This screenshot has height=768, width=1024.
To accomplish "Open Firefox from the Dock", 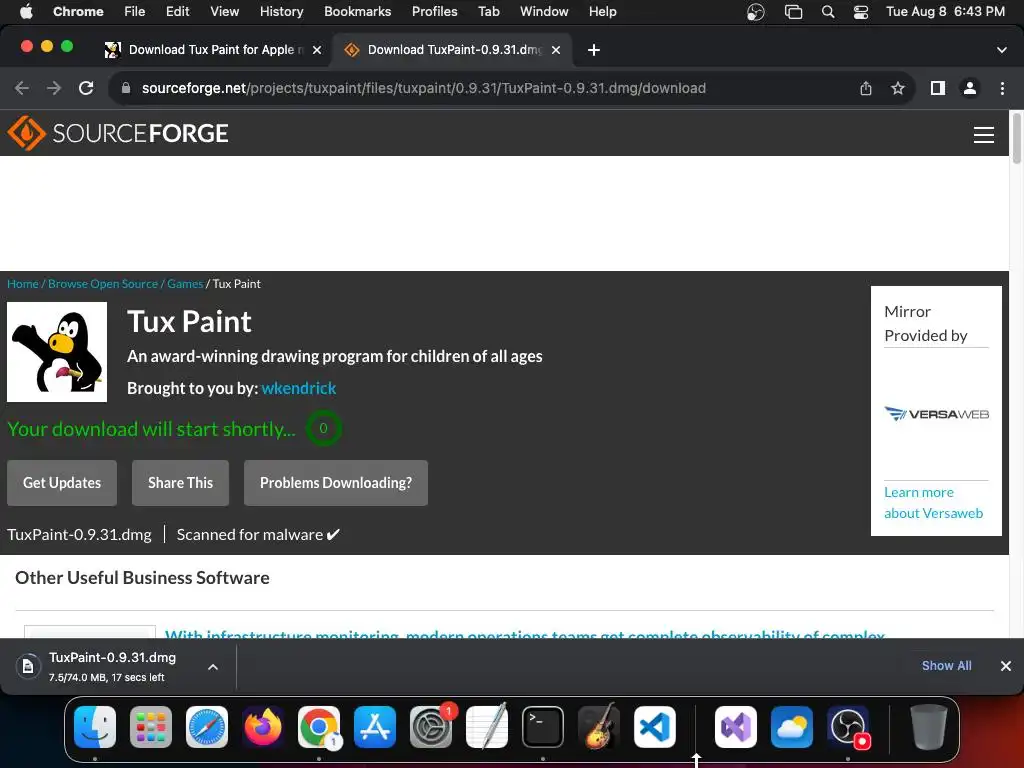I will 263,726.
